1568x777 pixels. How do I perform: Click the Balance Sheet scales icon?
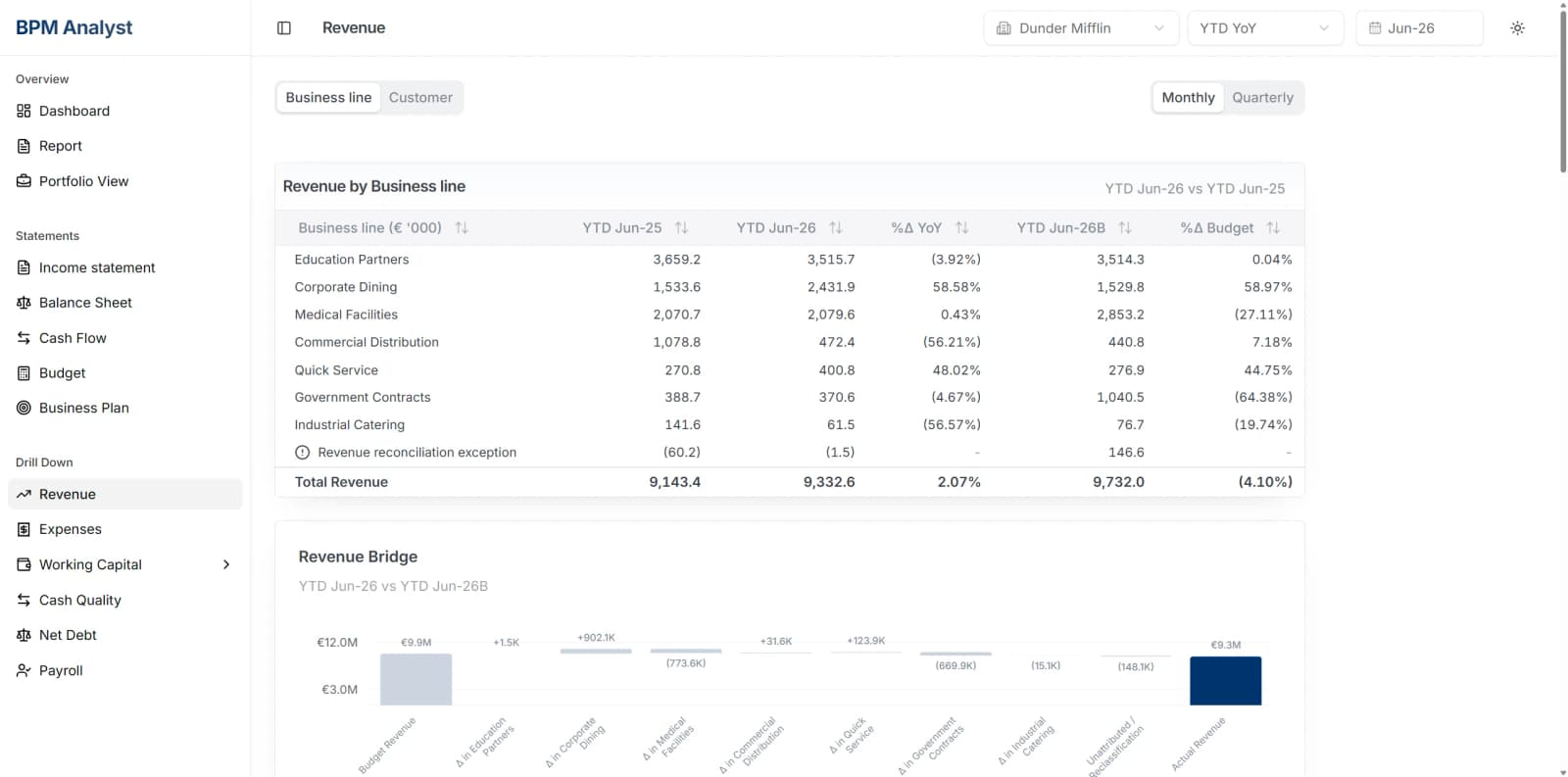(24, 303)
